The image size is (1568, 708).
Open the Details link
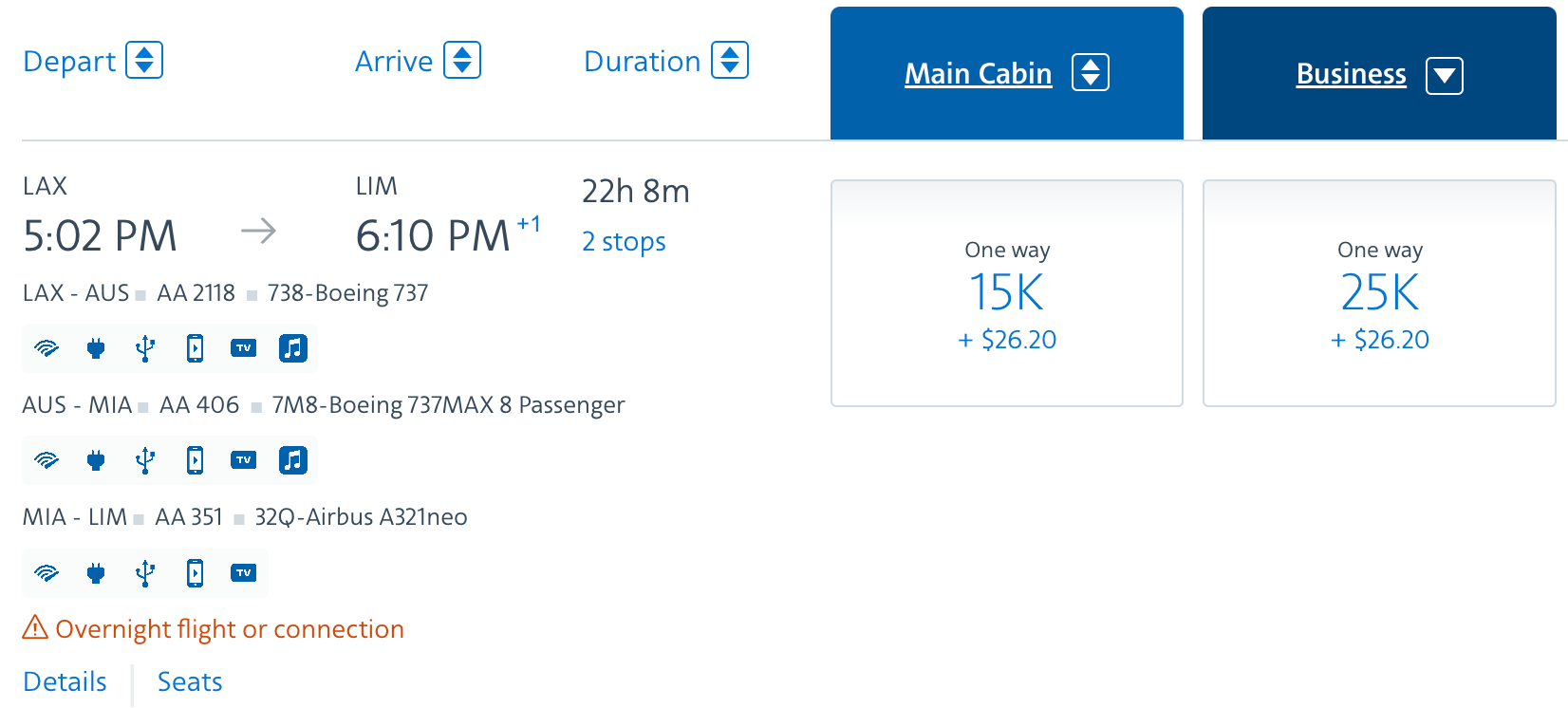click(65, 681)
